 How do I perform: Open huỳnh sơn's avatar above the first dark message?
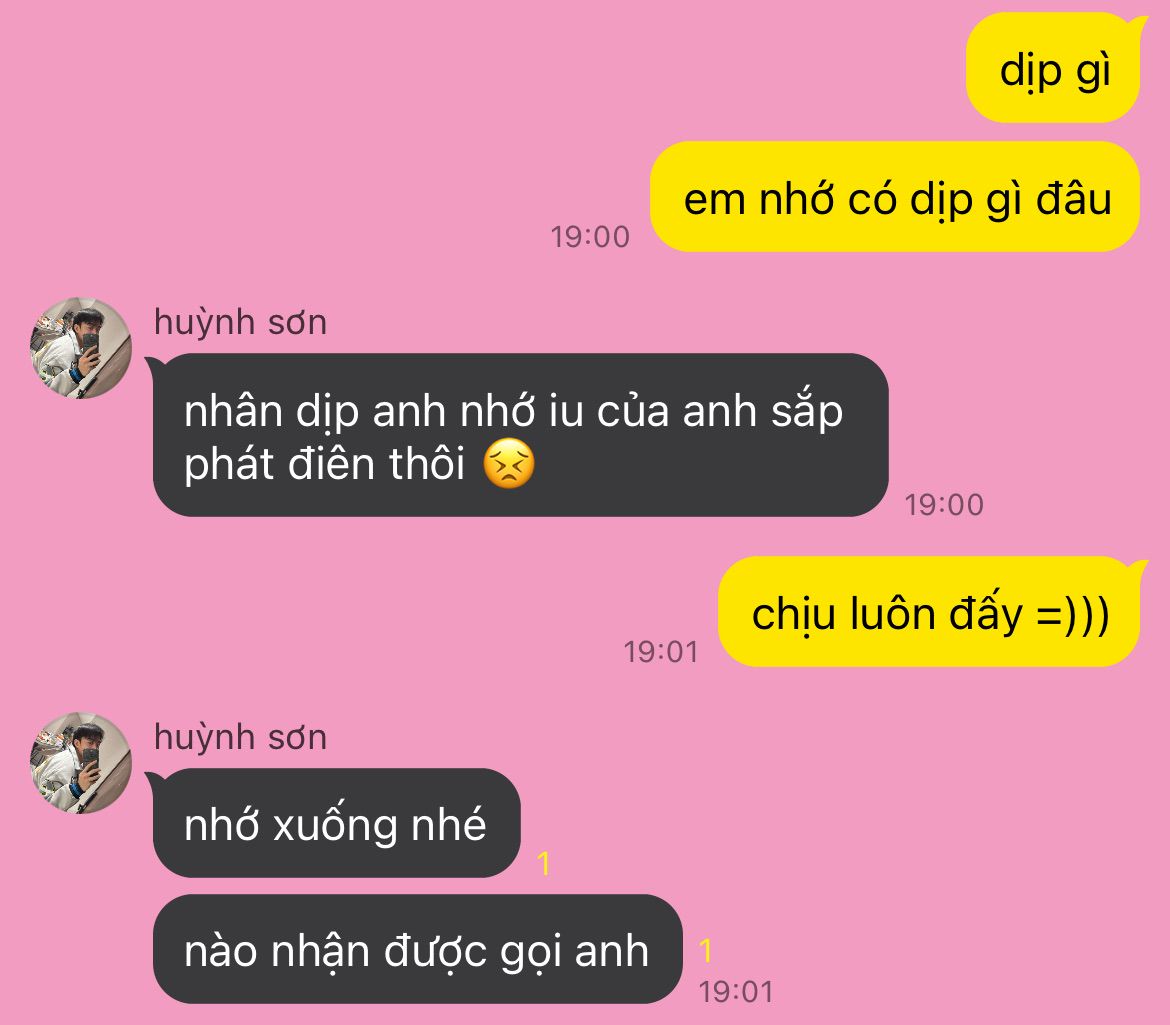81,348
